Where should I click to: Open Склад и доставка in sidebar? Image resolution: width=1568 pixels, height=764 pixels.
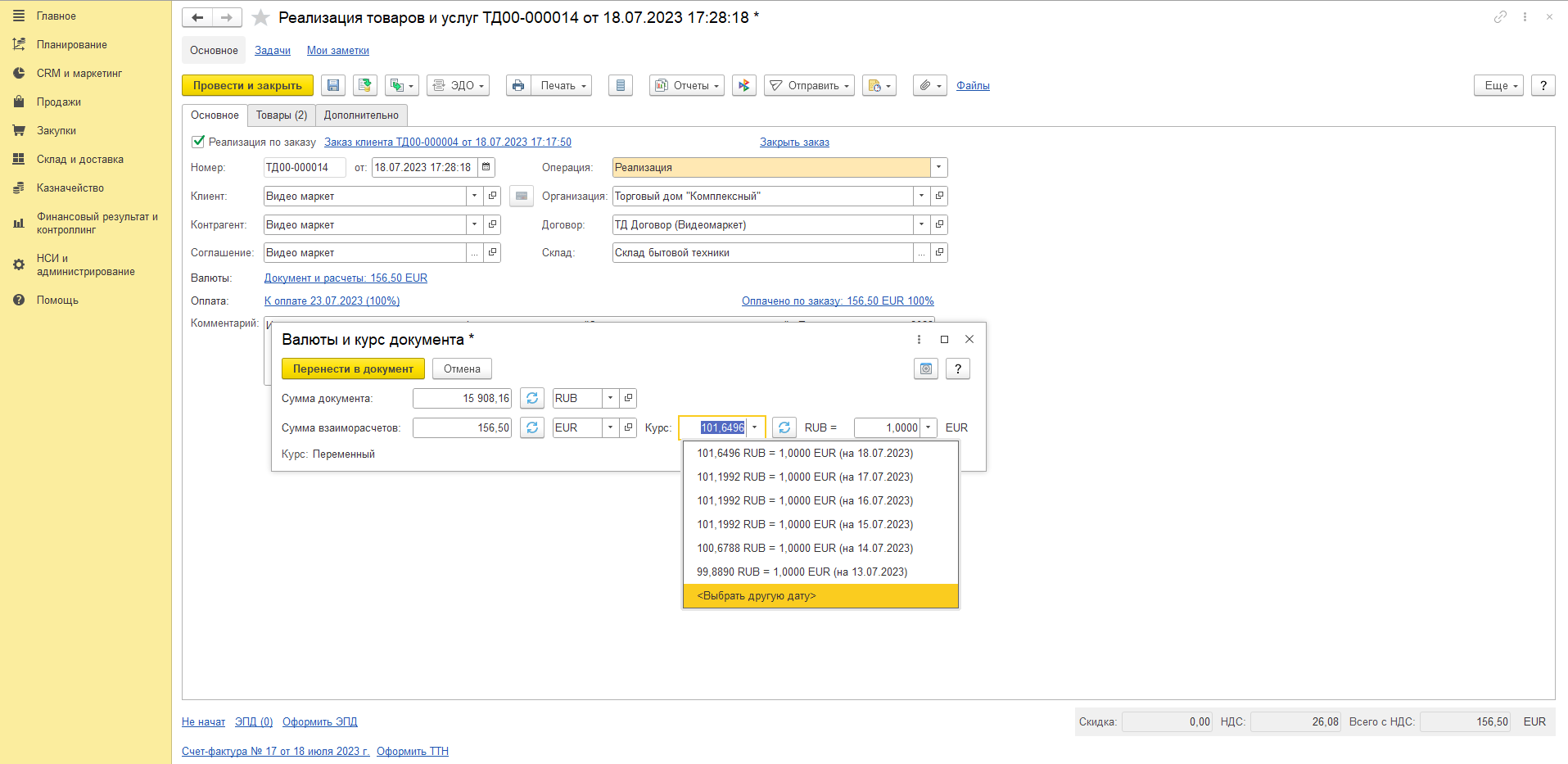coord(80,160)
